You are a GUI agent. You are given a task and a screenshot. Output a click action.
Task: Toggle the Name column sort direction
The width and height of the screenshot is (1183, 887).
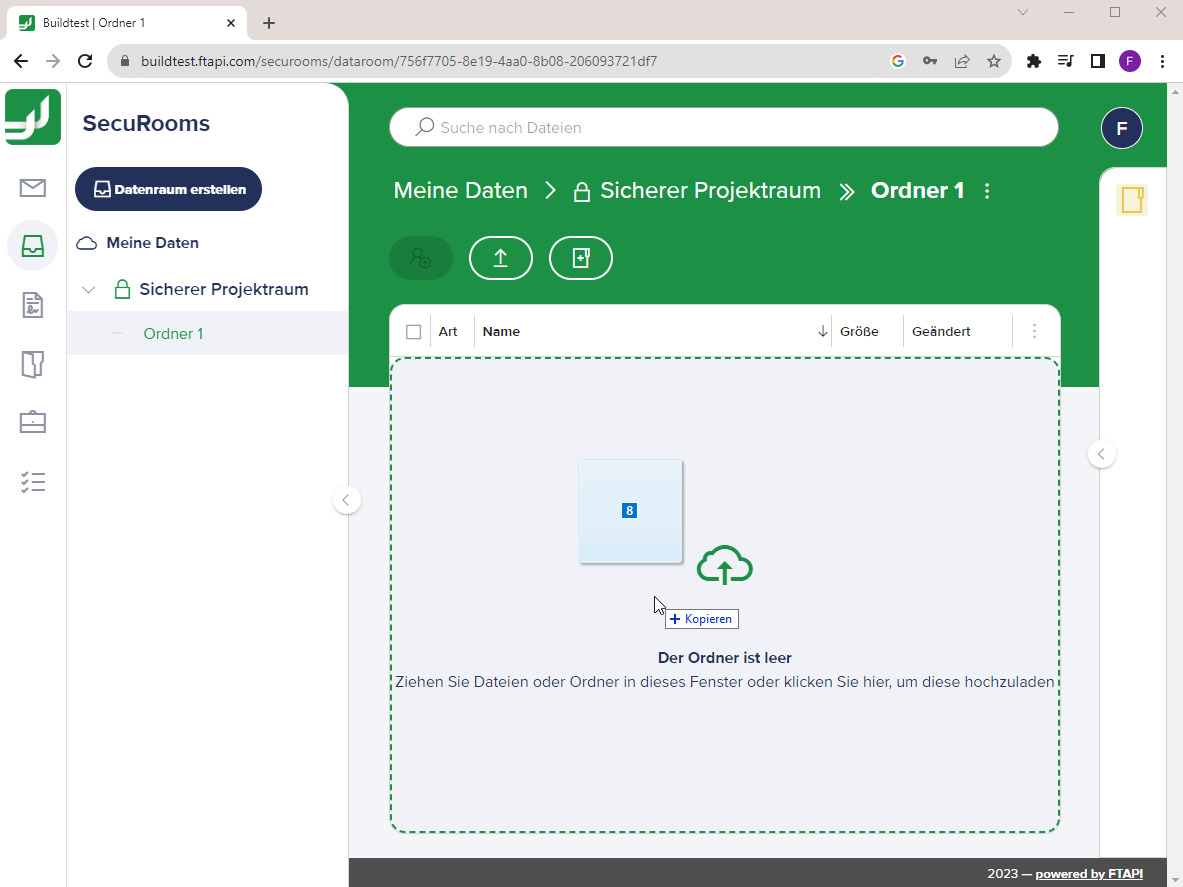point(822,331)
